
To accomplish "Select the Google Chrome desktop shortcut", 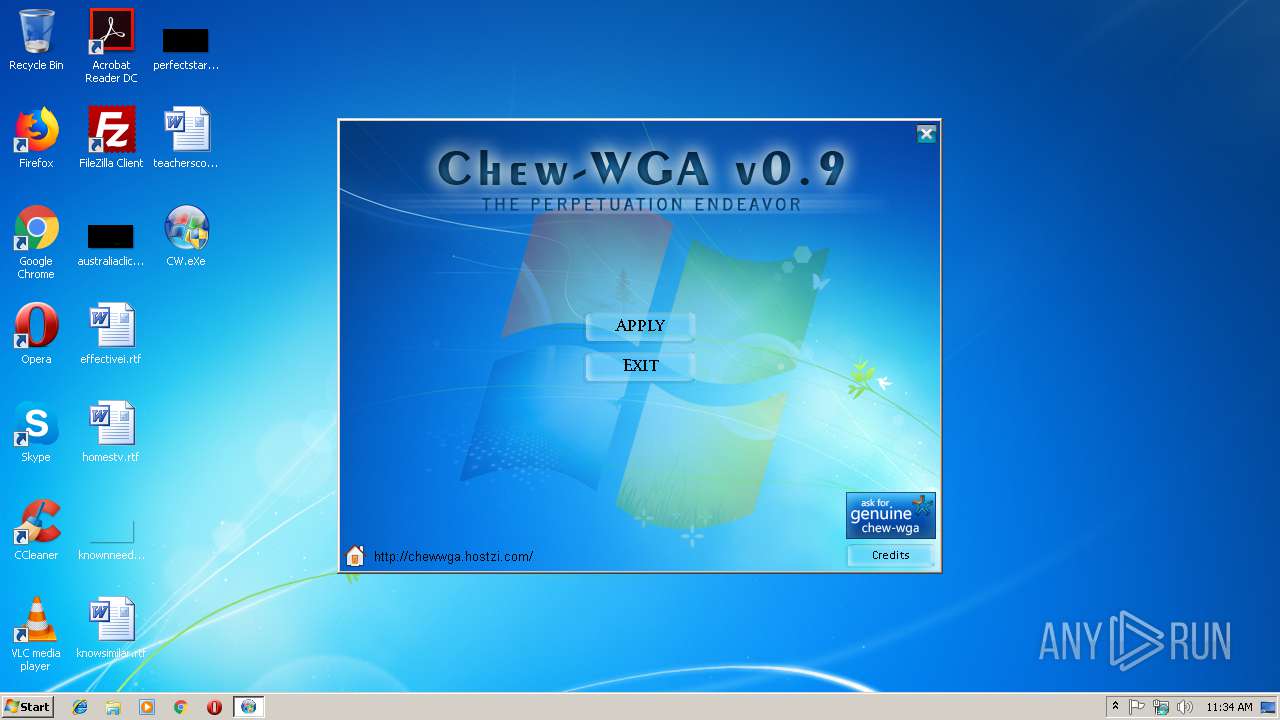I will click(36, 242).
